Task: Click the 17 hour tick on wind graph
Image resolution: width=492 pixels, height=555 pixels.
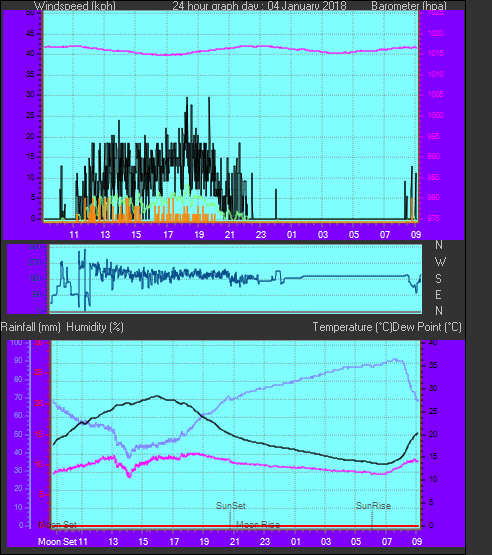Action: tap(168, 235)
